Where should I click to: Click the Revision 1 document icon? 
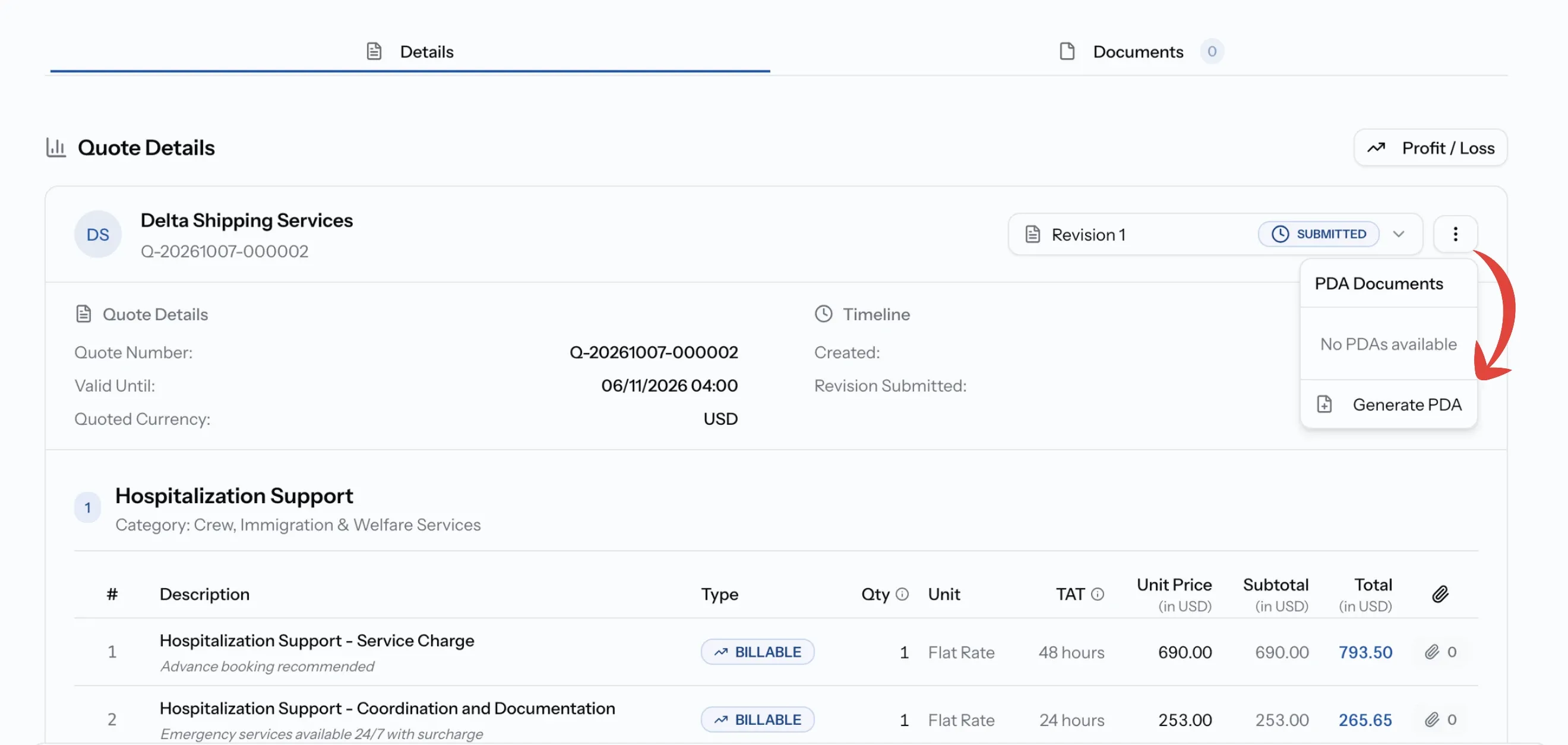pos(1032,234)
